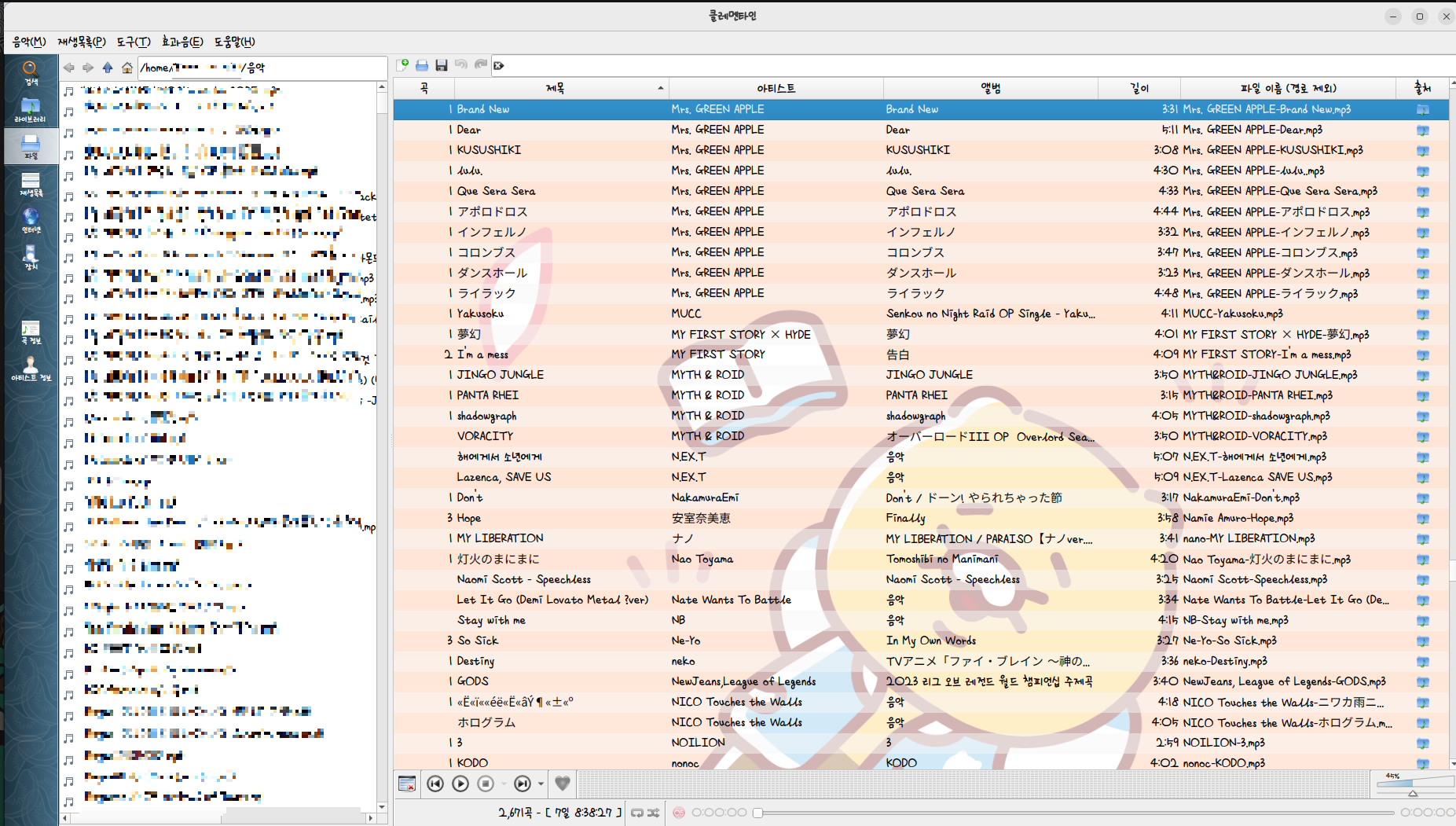Click the file browser path field

point(262,68)
